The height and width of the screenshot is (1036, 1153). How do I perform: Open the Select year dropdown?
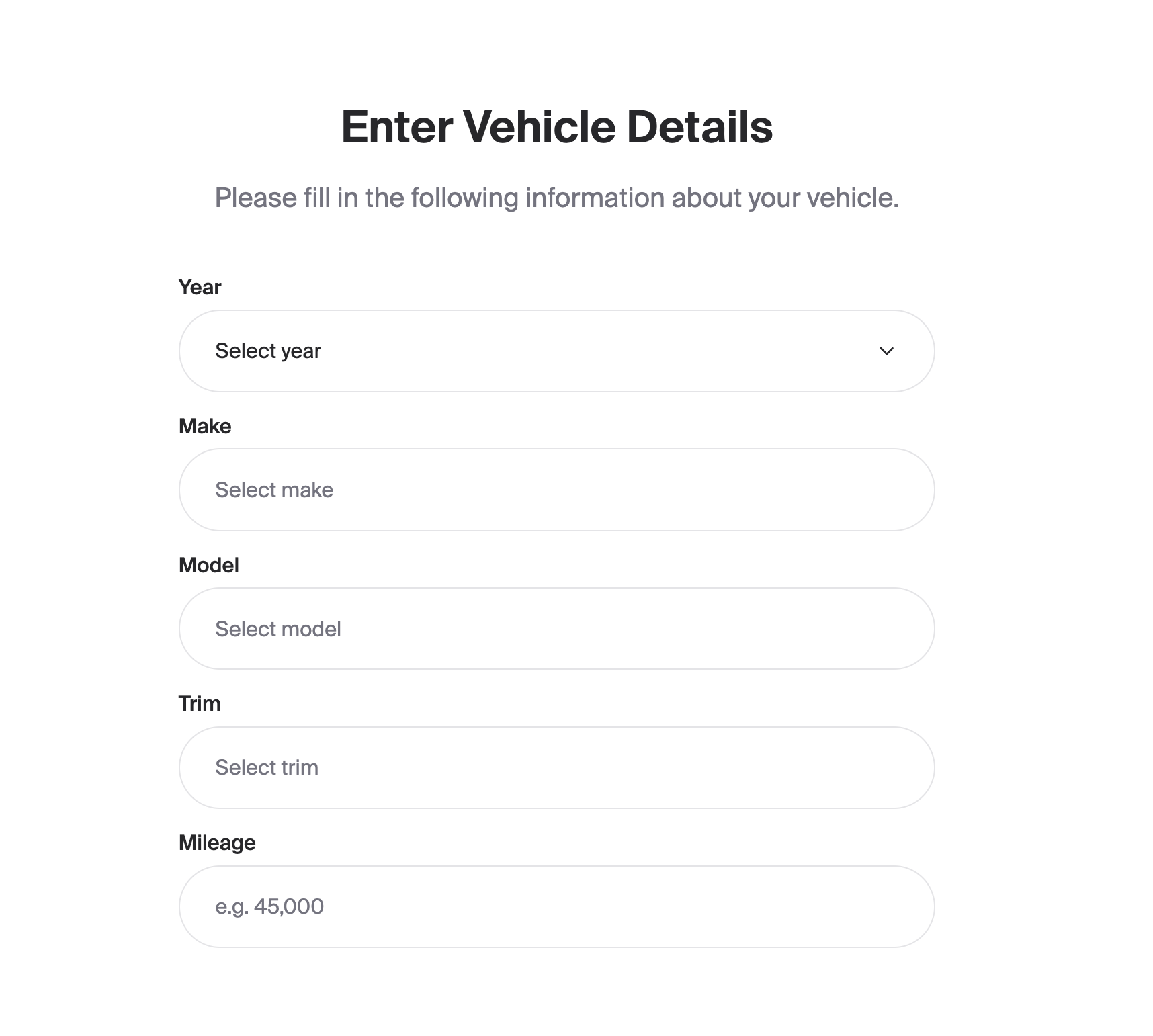556,351
